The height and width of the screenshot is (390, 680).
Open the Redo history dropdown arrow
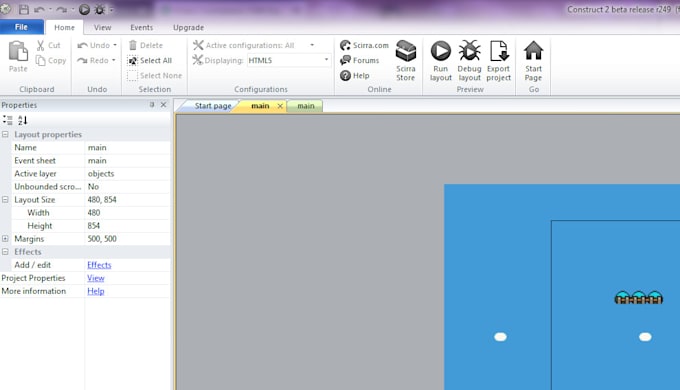click(x=114, y=60)
